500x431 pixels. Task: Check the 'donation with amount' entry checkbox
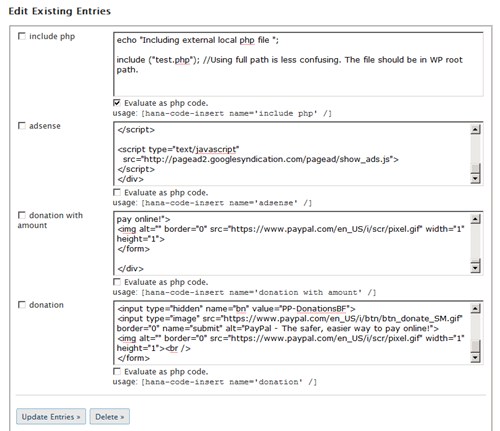coord(22,215)
